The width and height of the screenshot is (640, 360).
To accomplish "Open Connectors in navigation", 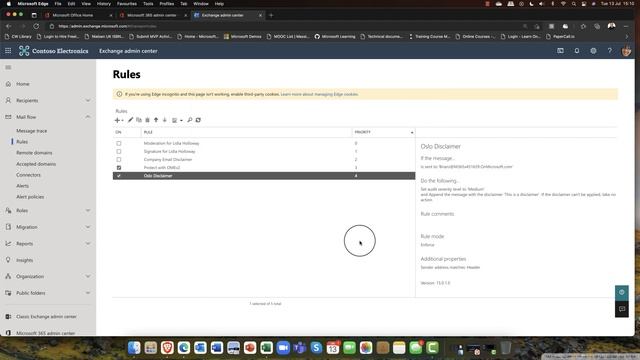I will tap(29, 175).
